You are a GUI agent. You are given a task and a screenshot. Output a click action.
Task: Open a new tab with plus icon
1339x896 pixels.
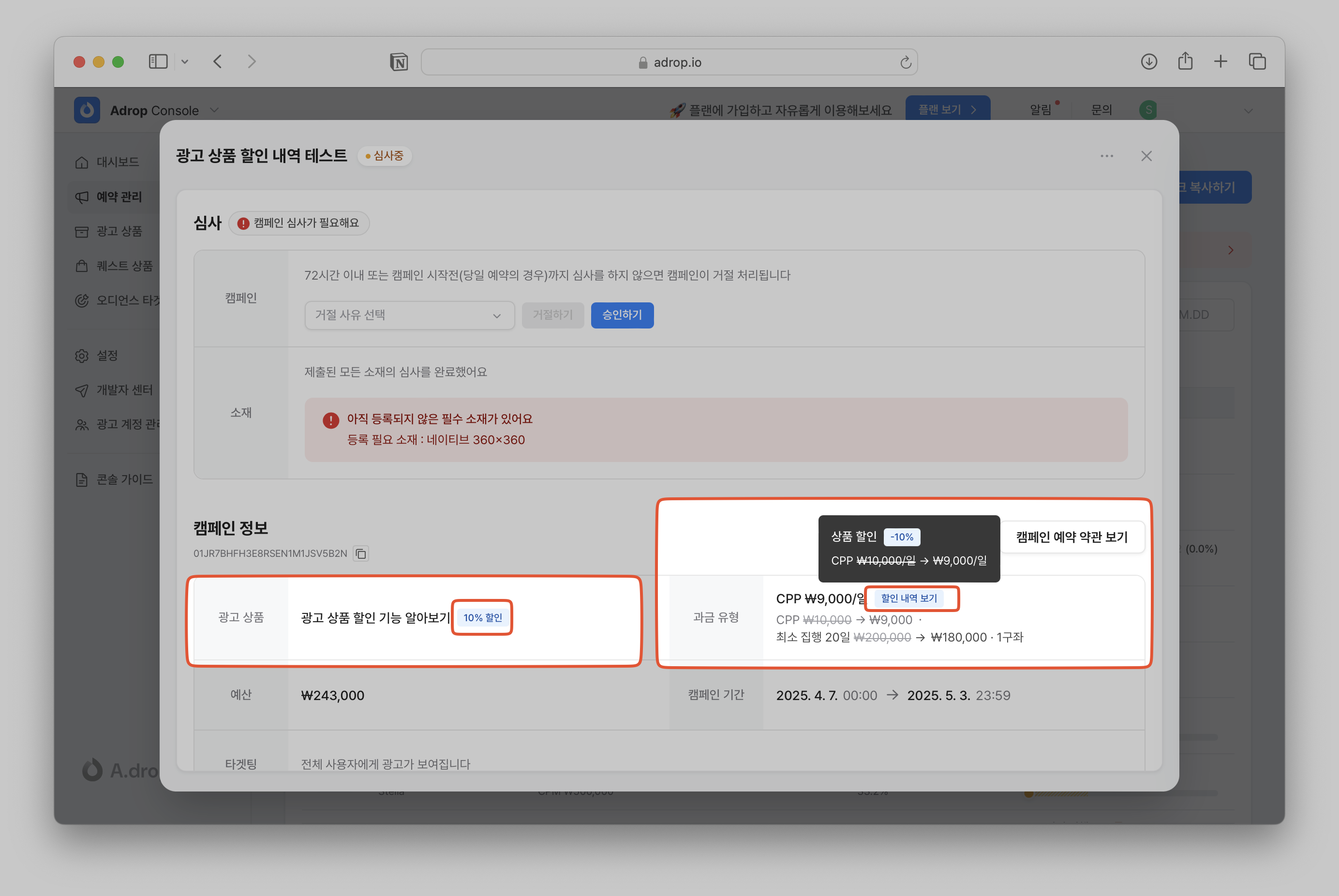click(x=1220, y=62)
